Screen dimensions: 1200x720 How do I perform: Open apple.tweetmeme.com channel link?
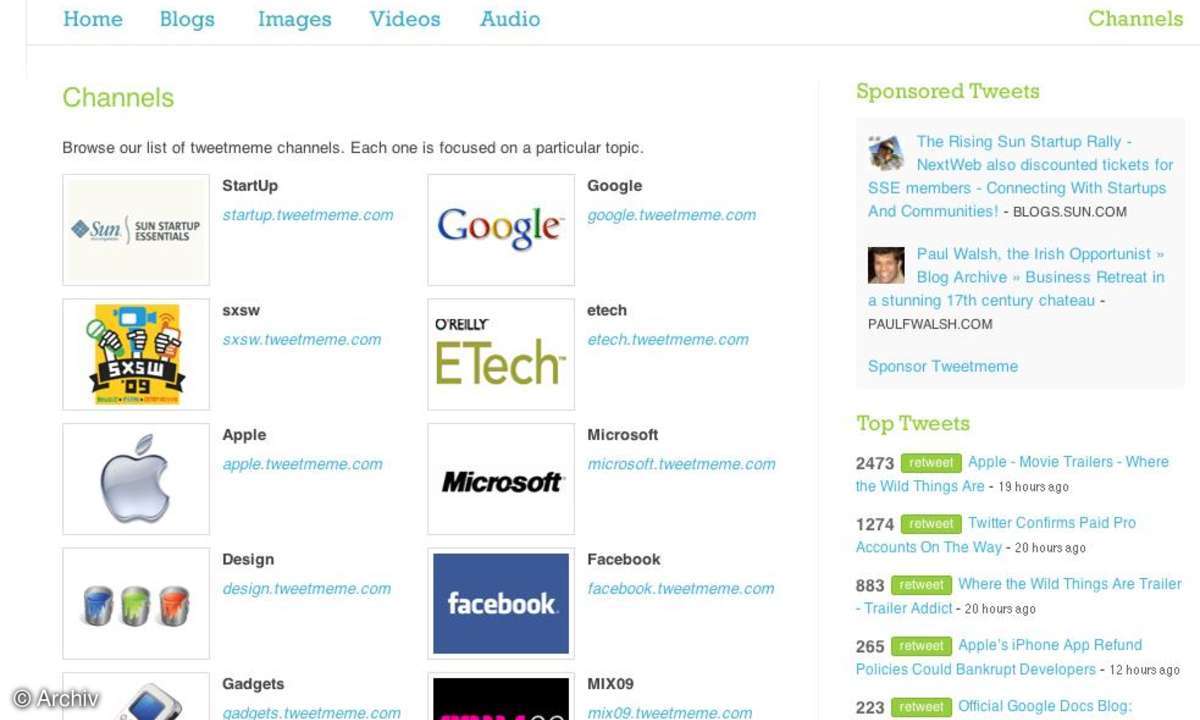tap(303, 464)
